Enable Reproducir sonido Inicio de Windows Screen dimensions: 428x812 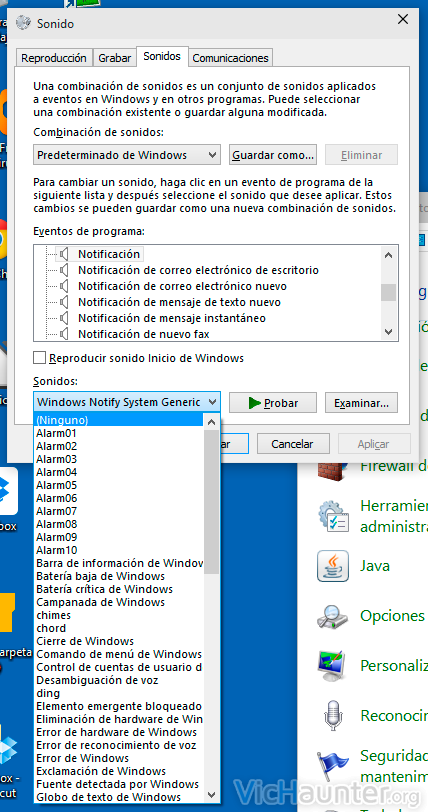click(x=39, y=358)
